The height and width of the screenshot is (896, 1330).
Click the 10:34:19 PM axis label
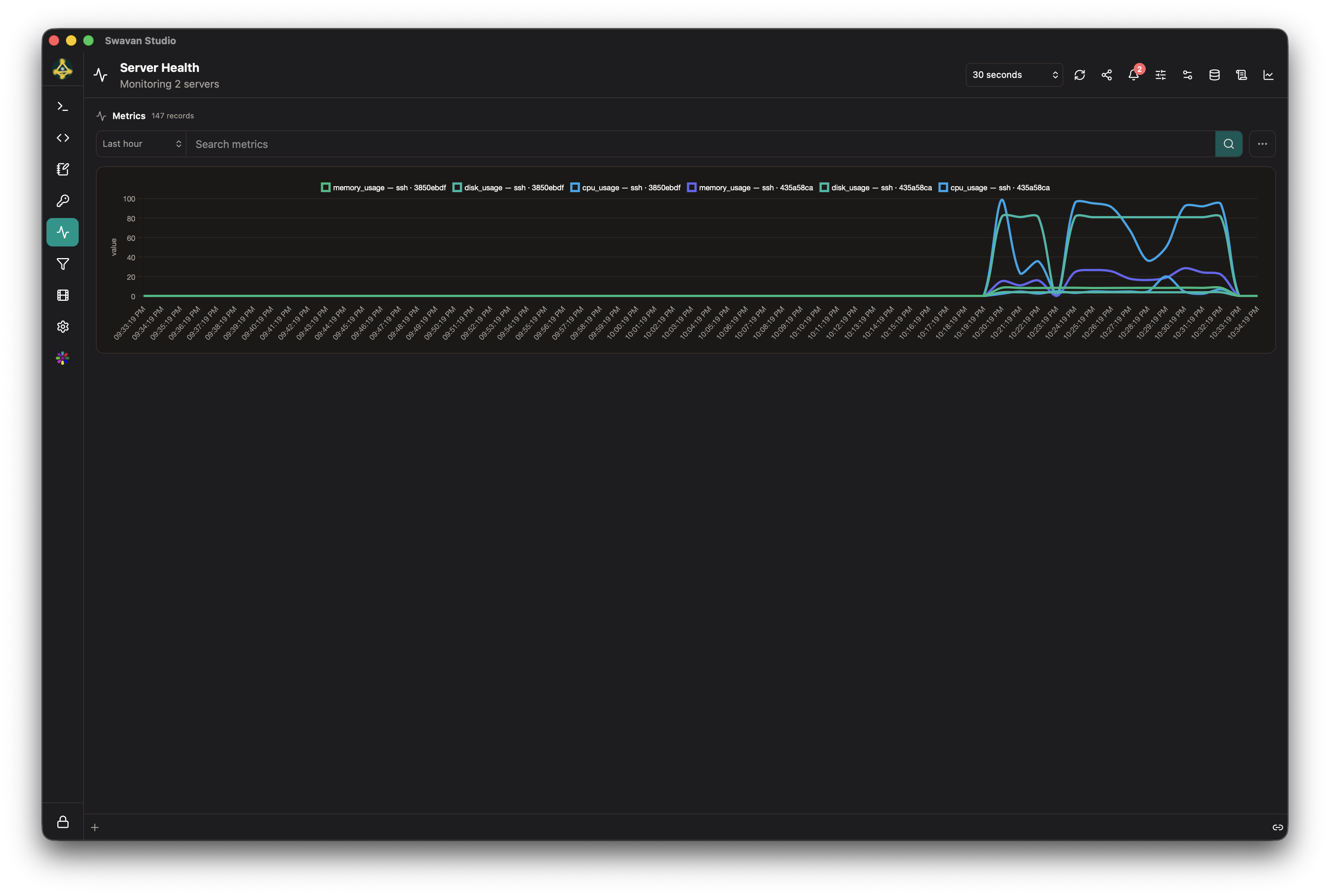point(1243,323)
